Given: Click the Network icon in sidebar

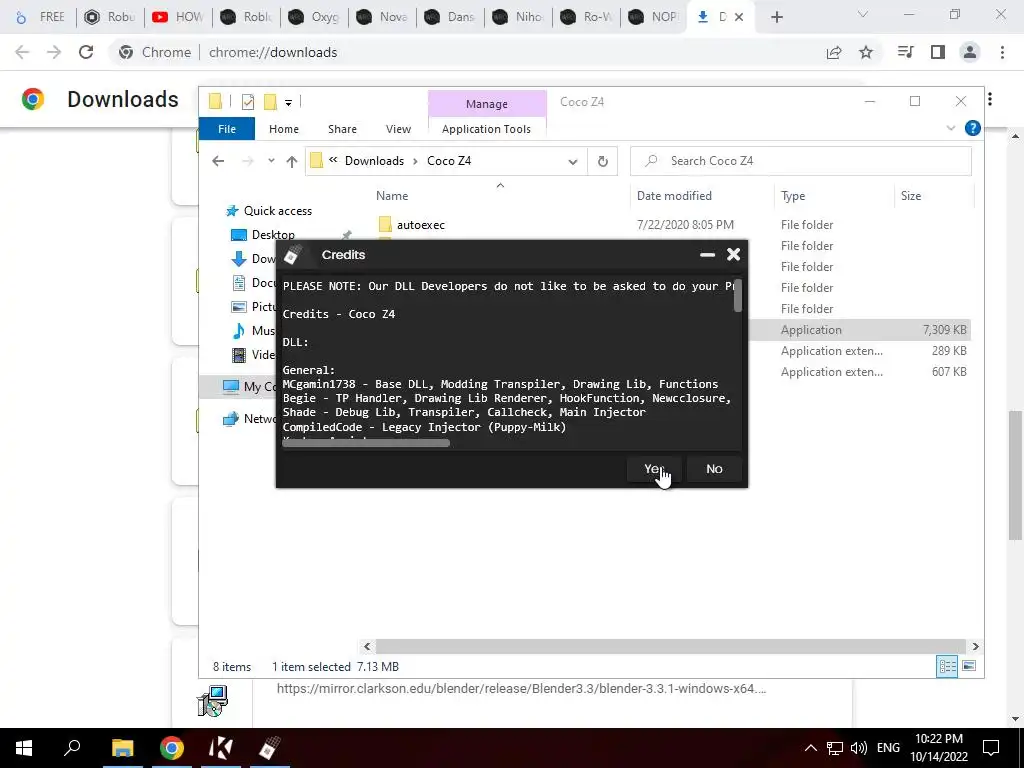Looking at the screenshot, I should point(231,419).
